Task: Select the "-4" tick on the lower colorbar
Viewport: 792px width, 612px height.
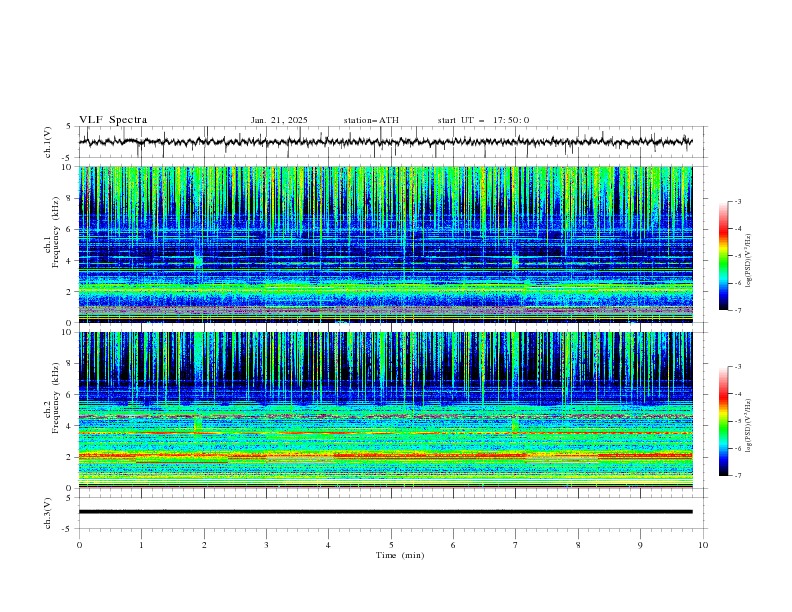Action: pos(737,394)
